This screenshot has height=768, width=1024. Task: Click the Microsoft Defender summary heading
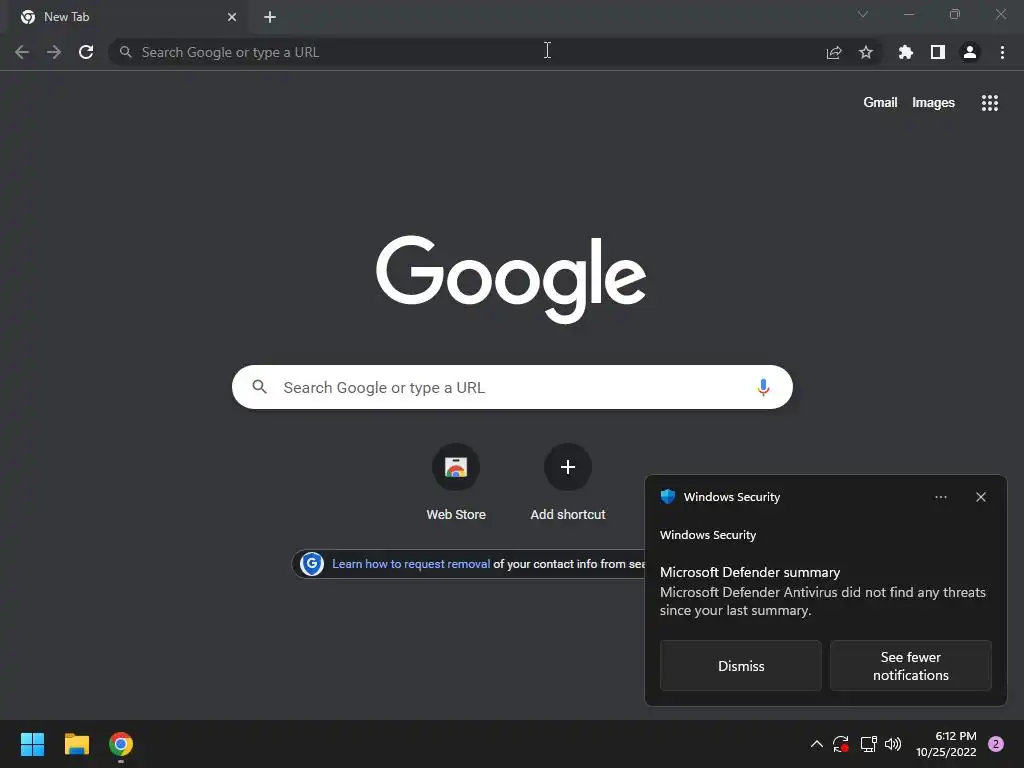(x=750, y=572)
